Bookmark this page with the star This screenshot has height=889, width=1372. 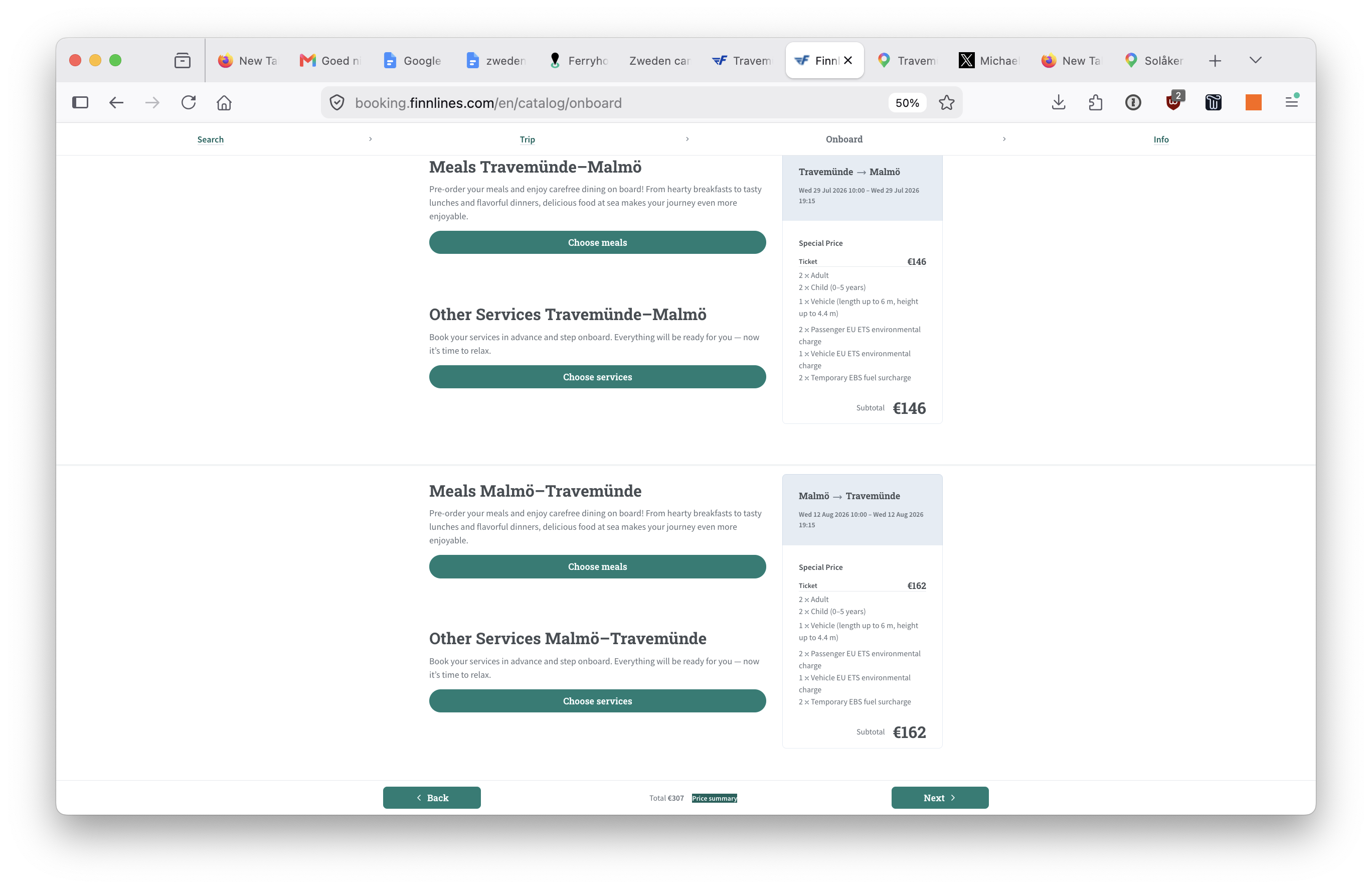(947, 103)
